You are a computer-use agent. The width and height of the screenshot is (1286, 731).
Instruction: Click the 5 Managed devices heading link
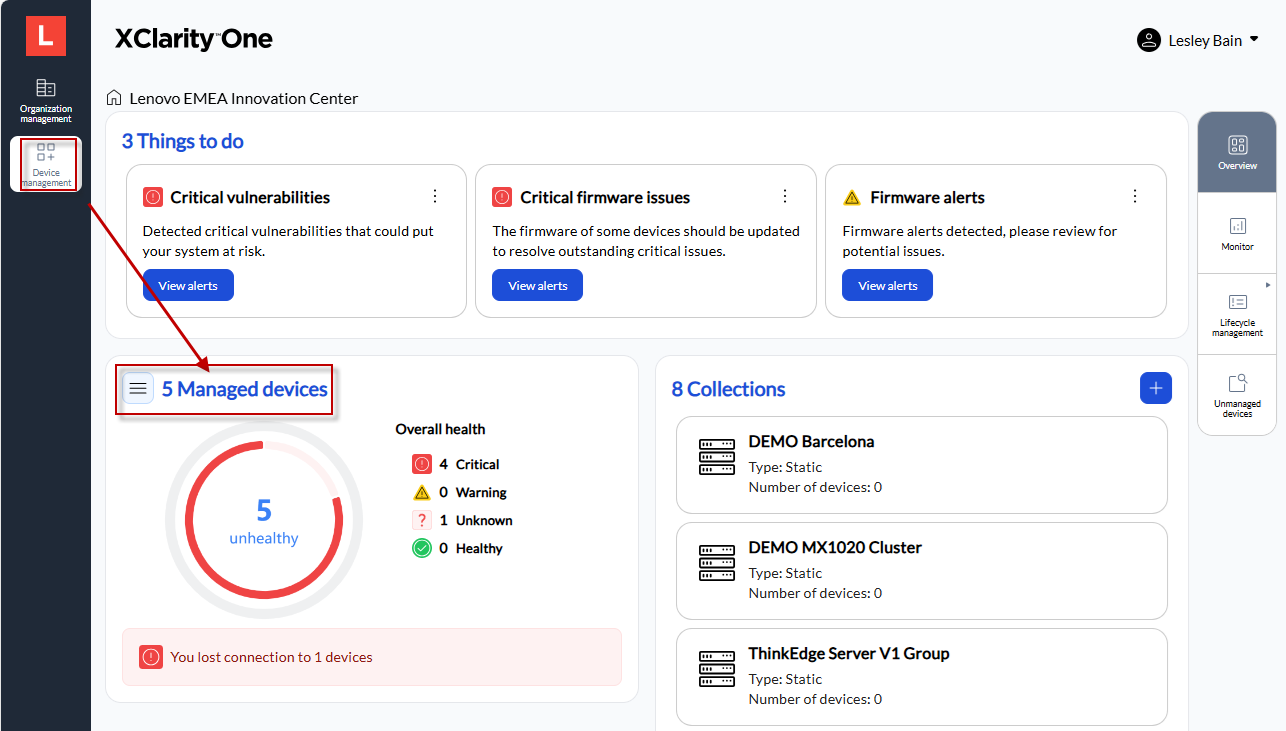245,389
